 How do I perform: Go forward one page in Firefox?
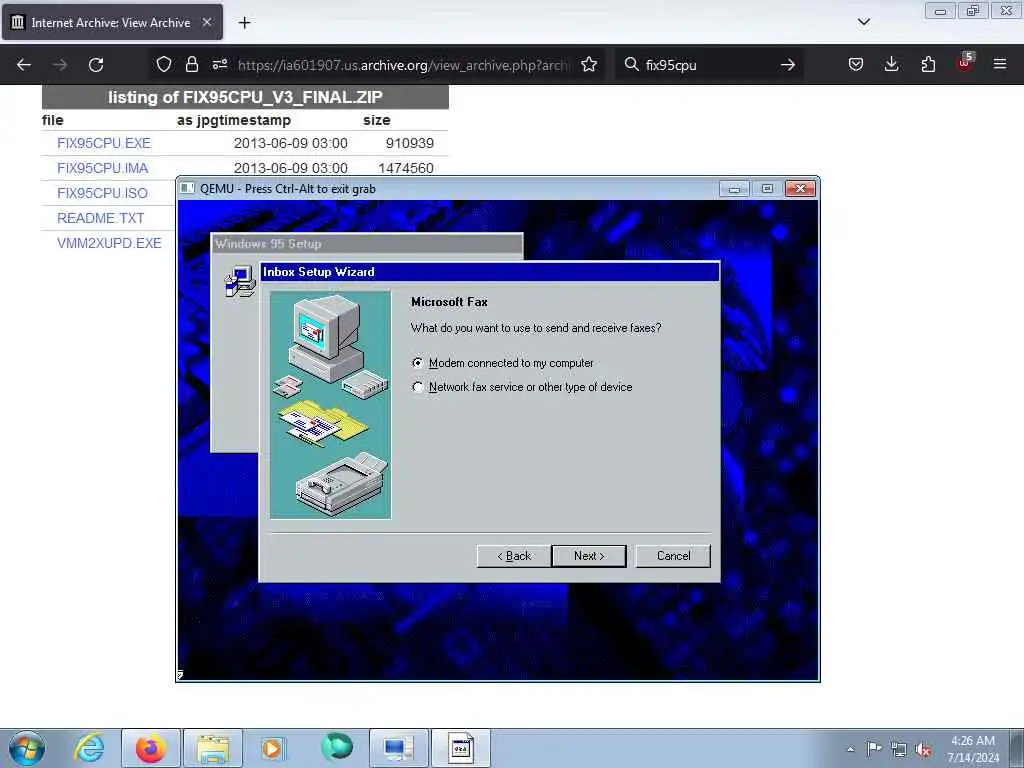60,65
